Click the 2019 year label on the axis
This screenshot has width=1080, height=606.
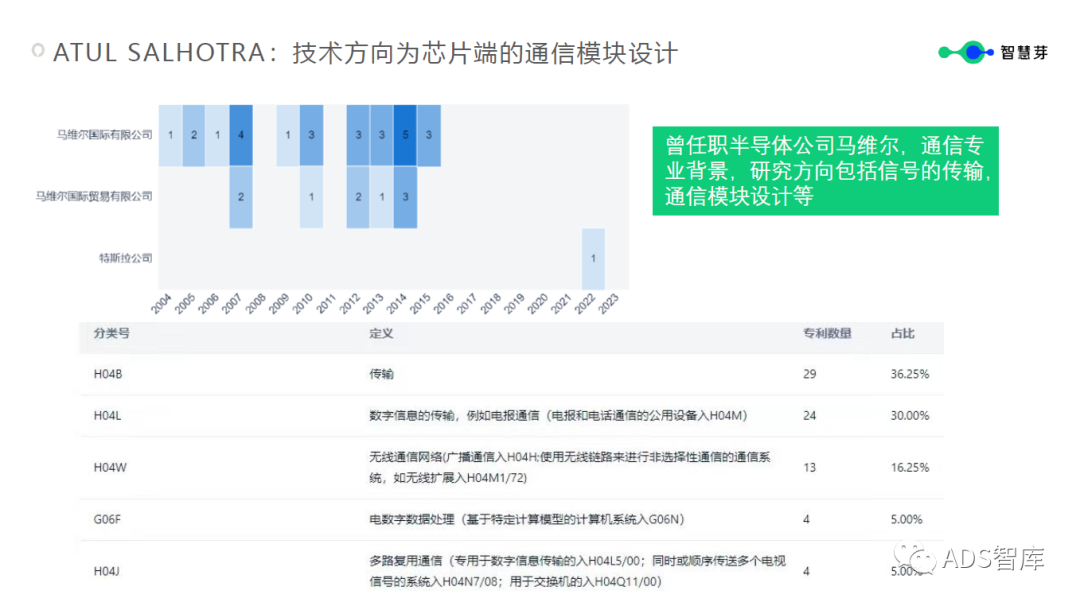point(514,304)
